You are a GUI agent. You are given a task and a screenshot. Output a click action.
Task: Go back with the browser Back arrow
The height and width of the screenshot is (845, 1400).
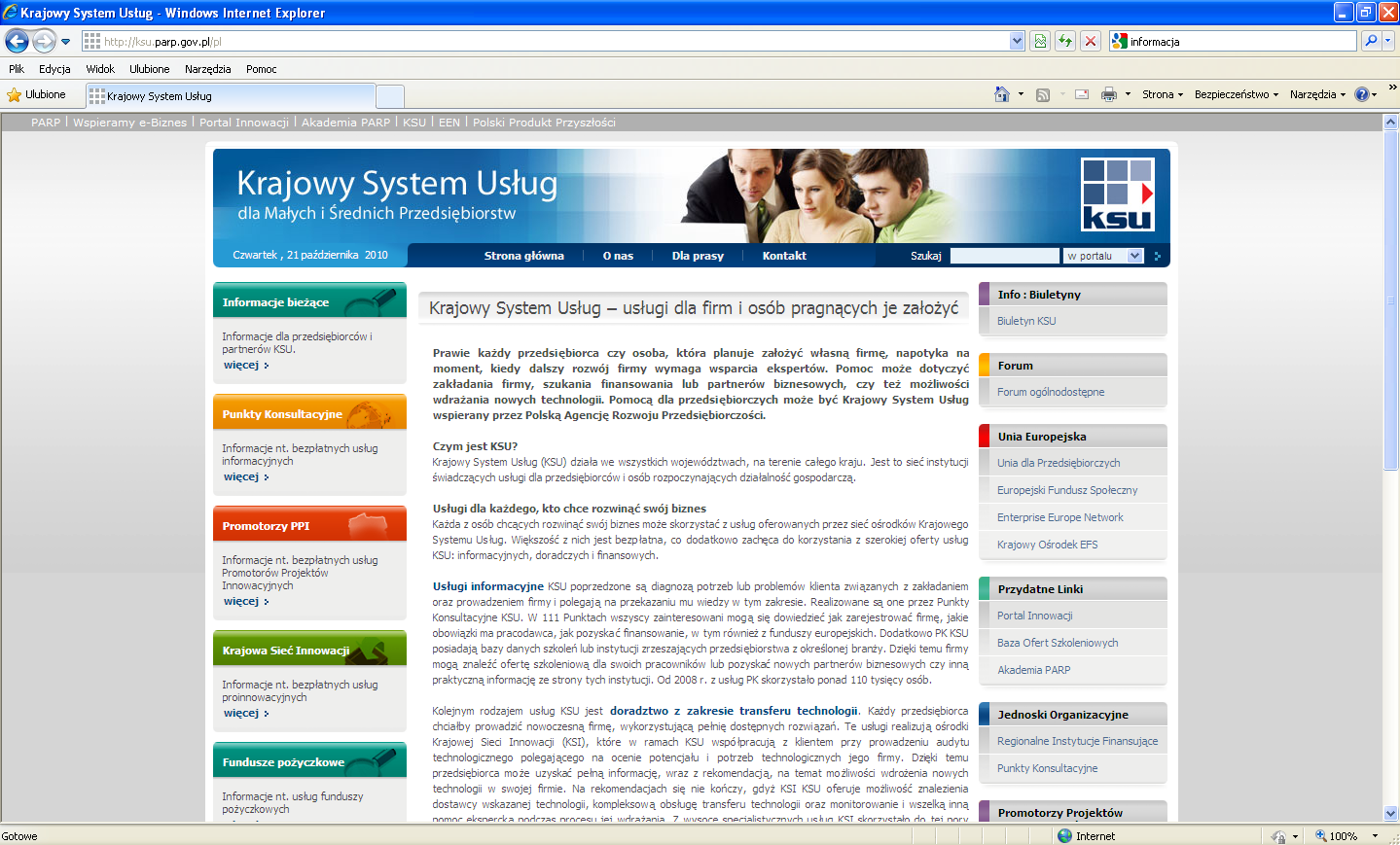(x=17, y=41)
